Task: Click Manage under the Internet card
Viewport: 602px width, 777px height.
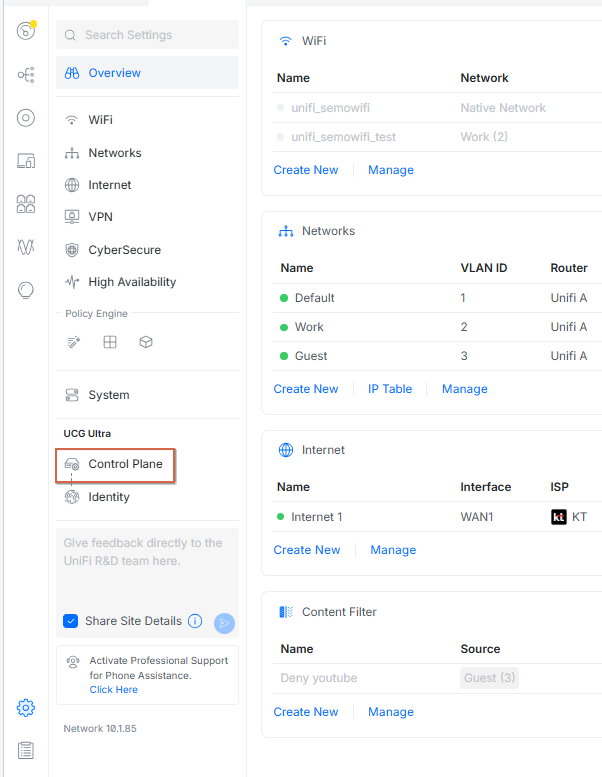Action: point(393,550)
